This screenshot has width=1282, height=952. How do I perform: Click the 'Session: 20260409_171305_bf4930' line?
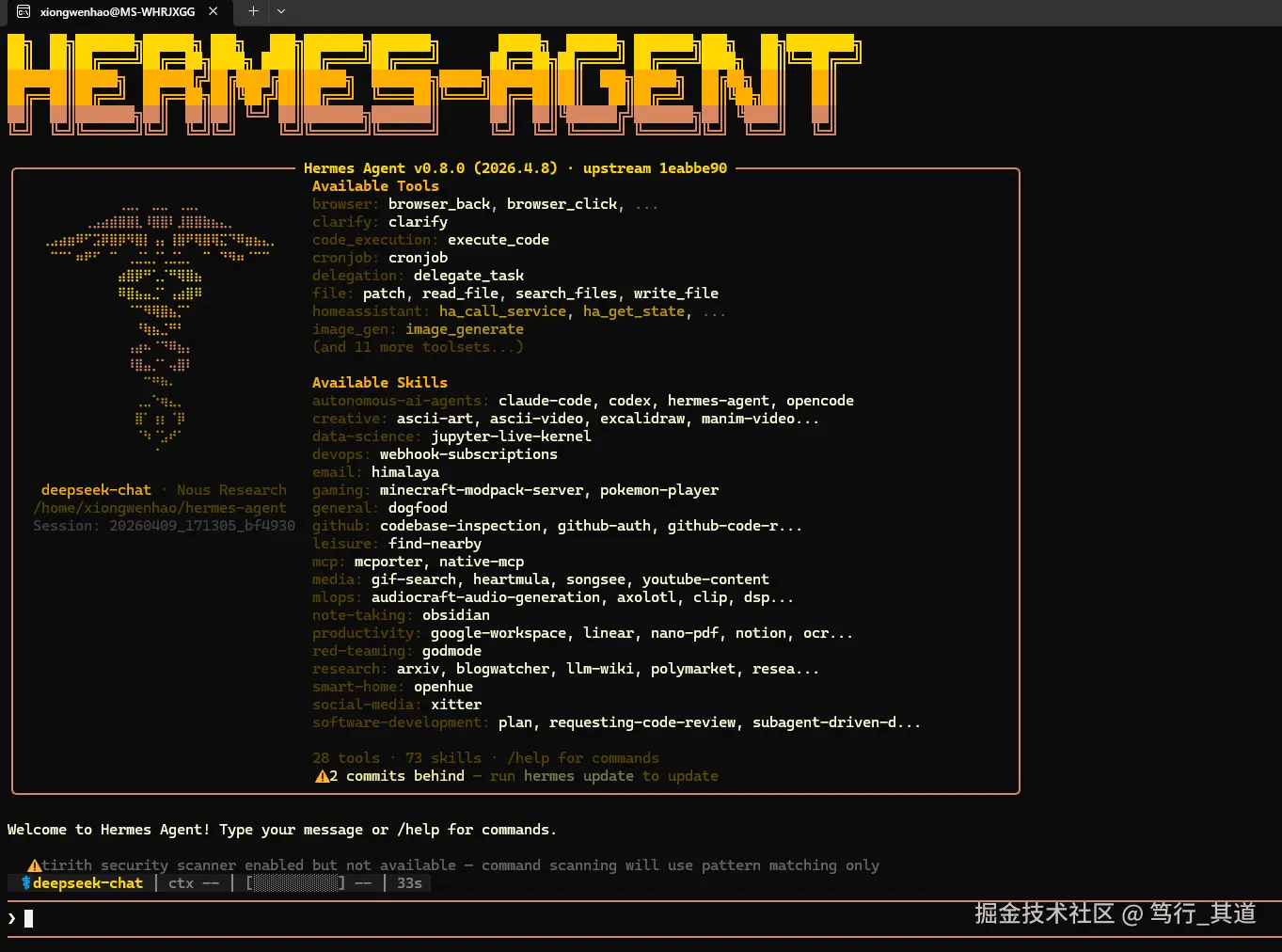click(x=164, y=526)
